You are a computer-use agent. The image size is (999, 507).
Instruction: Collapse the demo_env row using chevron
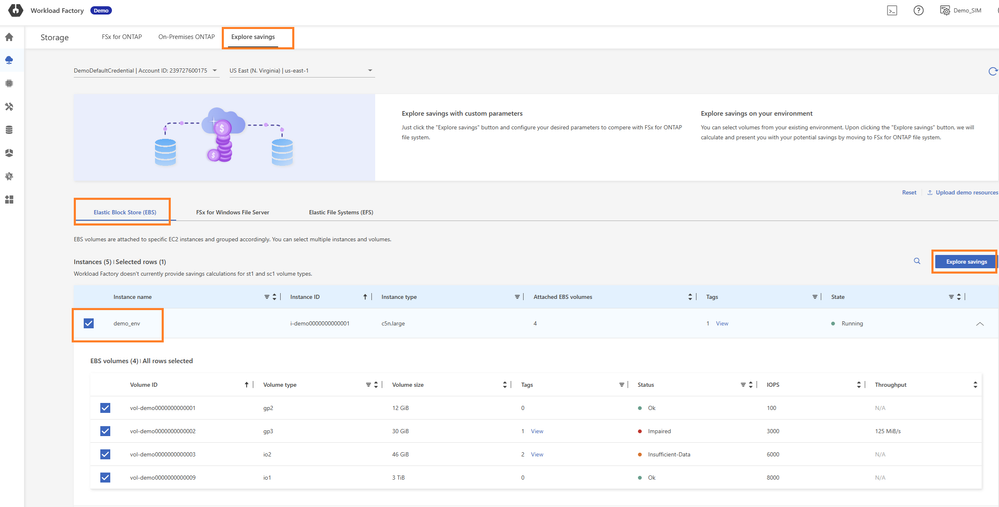click(979, 324)
